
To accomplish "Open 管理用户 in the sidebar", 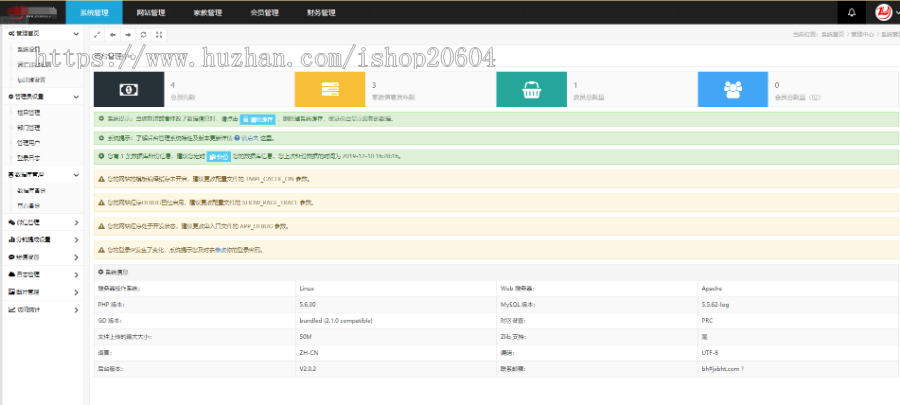I will tap(29, 142).
